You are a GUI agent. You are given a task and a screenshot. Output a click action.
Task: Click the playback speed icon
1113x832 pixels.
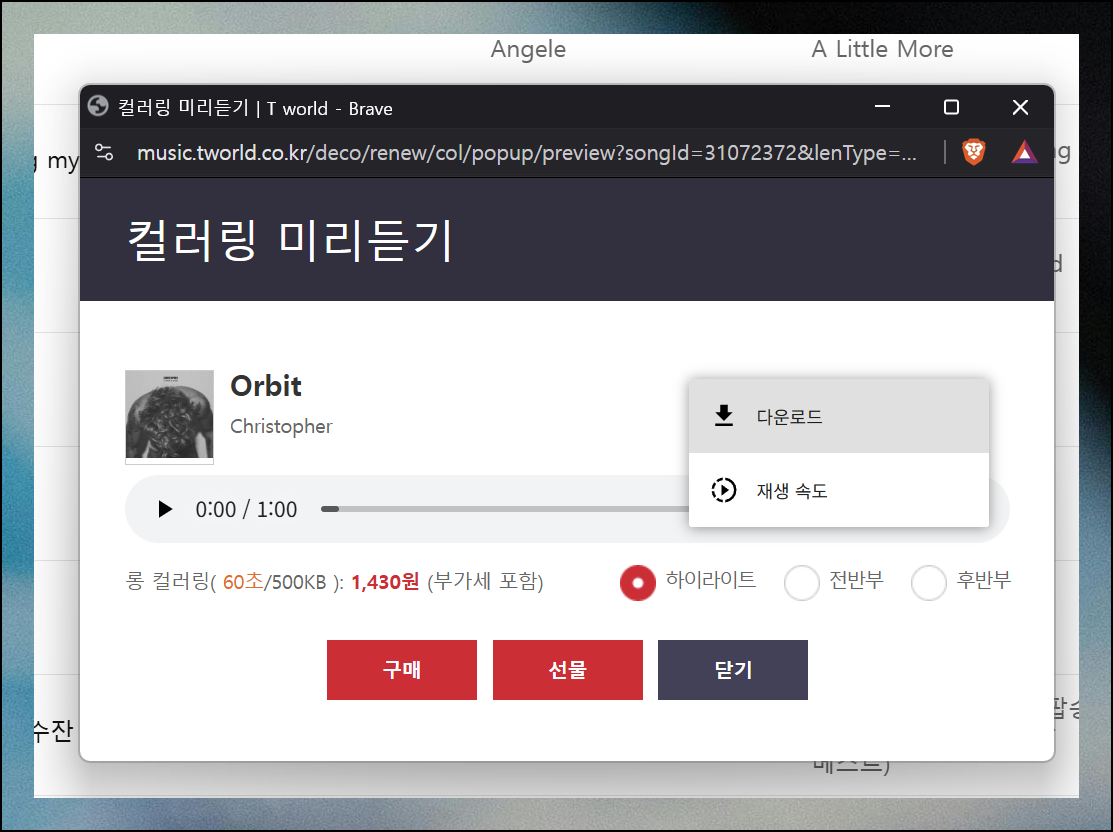[723, 490]
